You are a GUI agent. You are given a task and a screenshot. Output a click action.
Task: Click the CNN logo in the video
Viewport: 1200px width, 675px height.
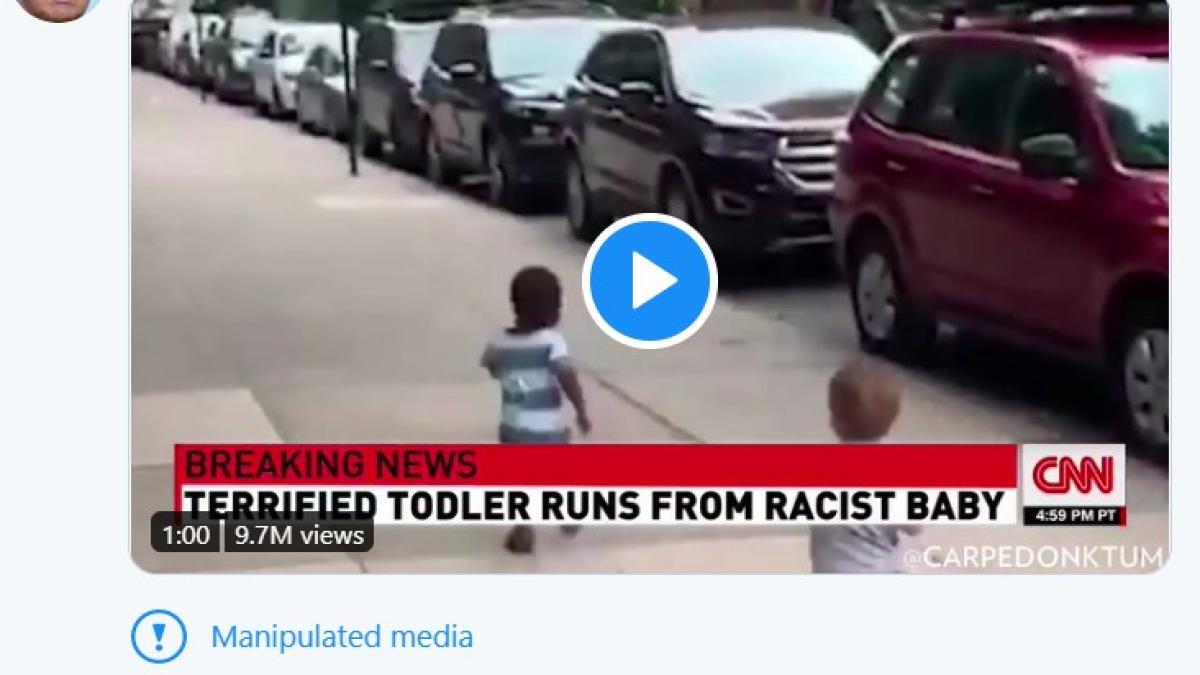pos(1073,475)
